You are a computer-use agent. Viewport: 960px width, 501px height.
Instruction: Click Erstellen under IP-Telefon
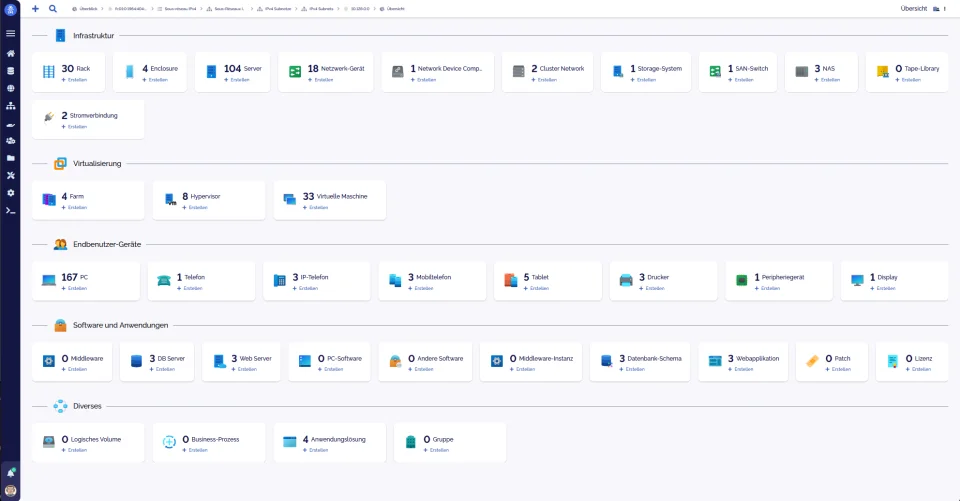coord(306,288)
